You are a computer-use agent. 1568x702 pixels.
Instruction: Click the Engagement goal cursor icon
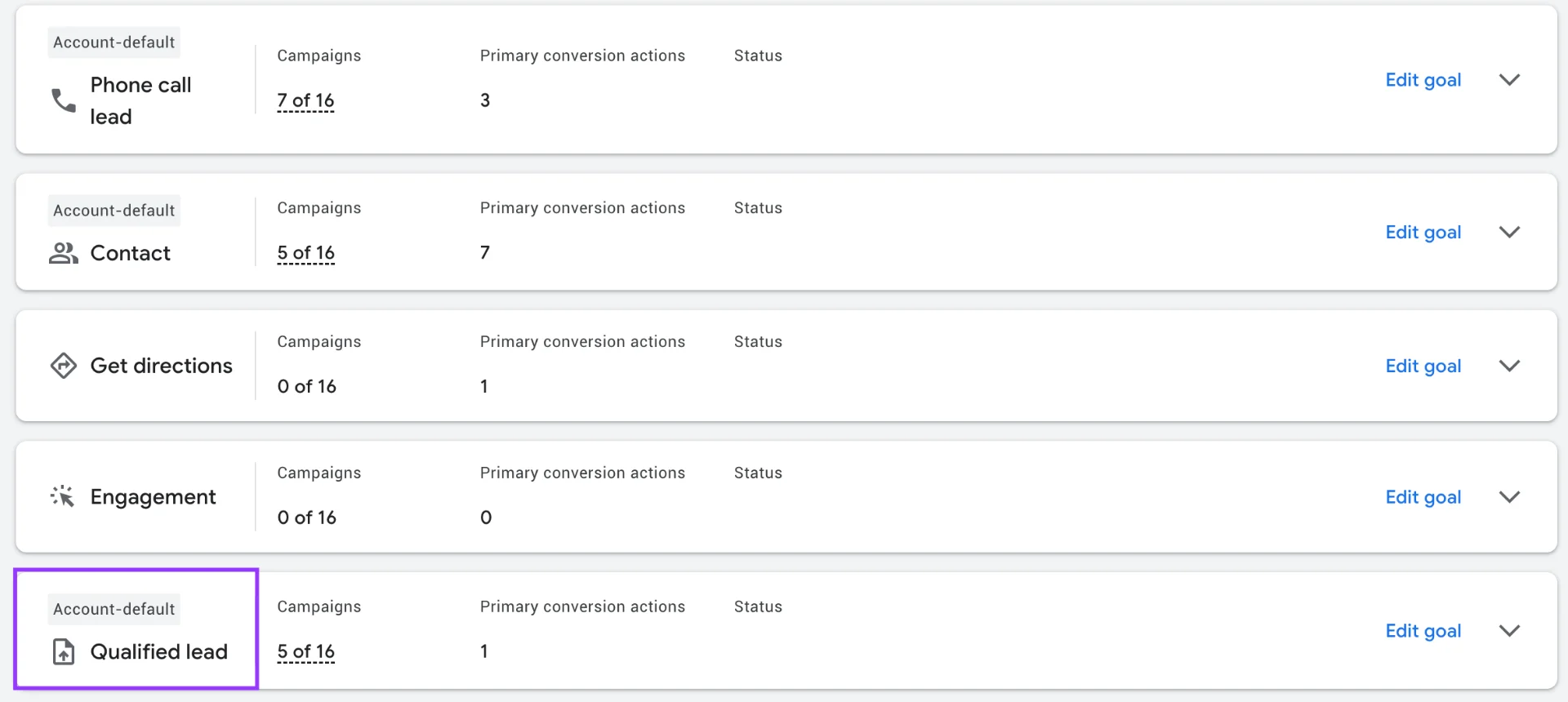[63, 496]
